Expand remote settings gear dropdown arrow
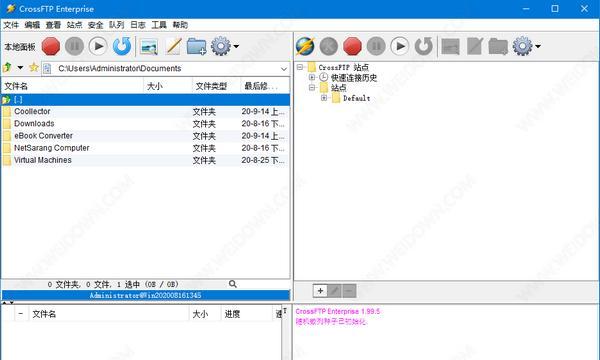Viewport: 600px width, 360px height. (x=538, y=47)
